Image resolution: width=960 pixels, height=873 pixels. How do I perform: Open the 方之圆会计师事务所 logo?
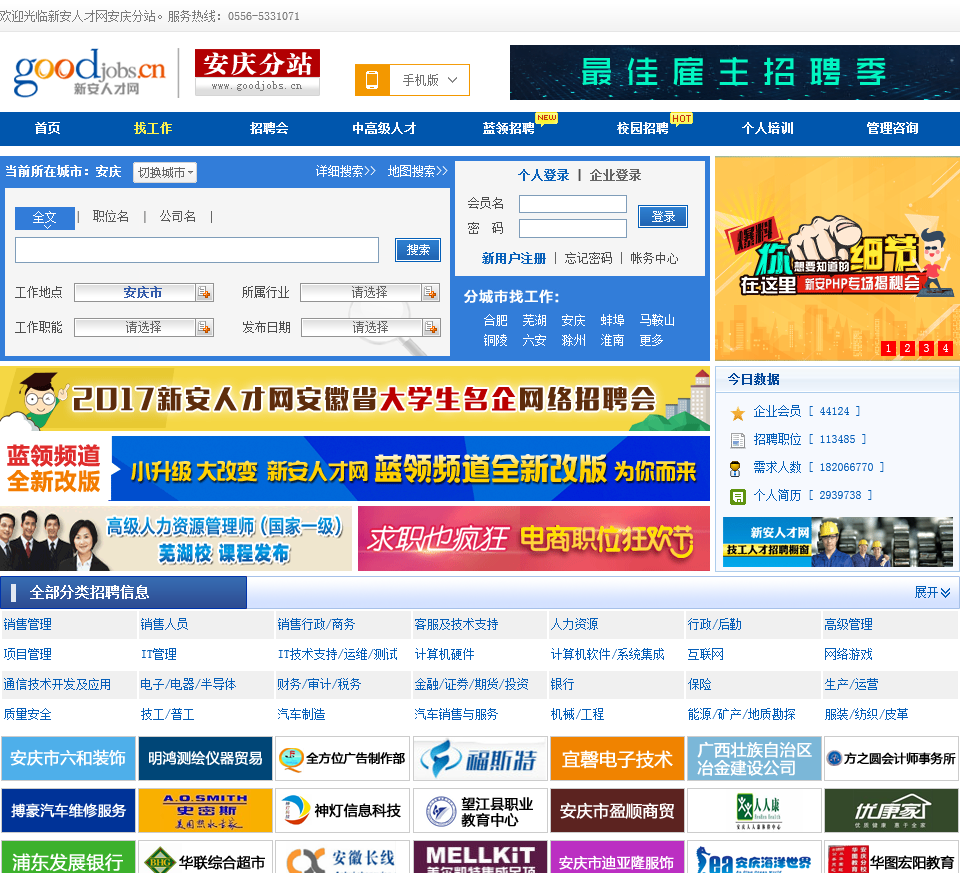tap(891, 759)
